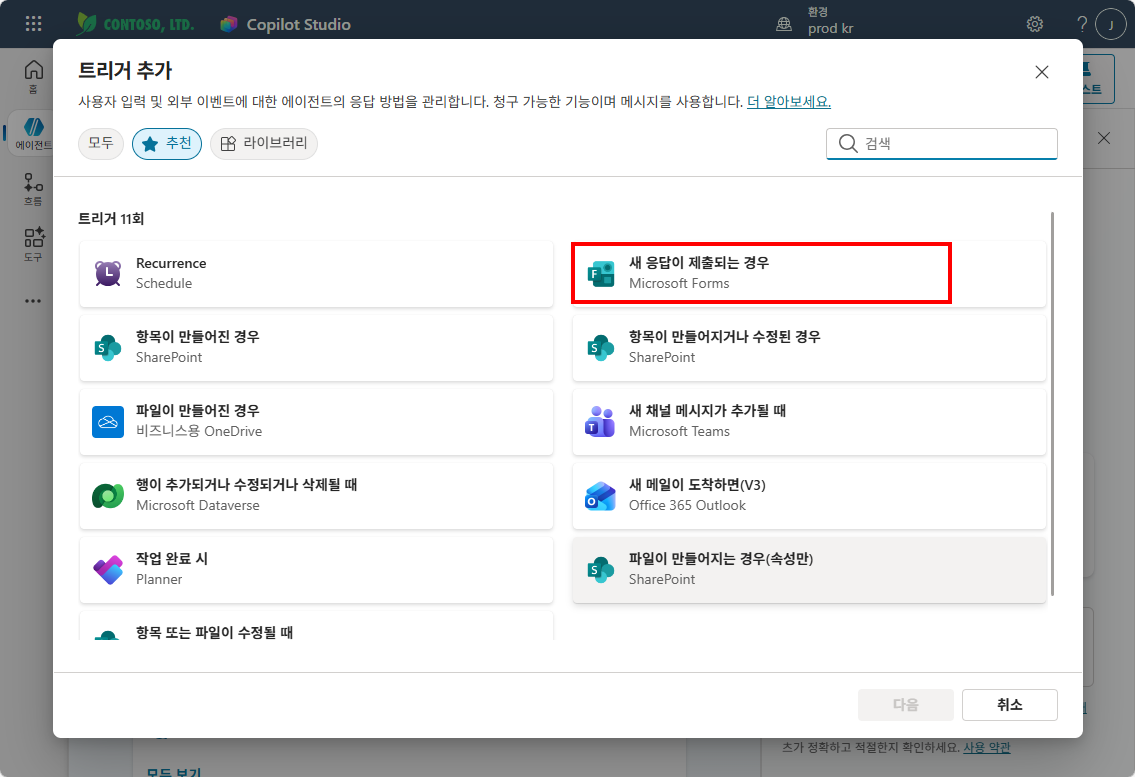
Task: Open the settings gear icon
Action: [x=1035, y=24]
